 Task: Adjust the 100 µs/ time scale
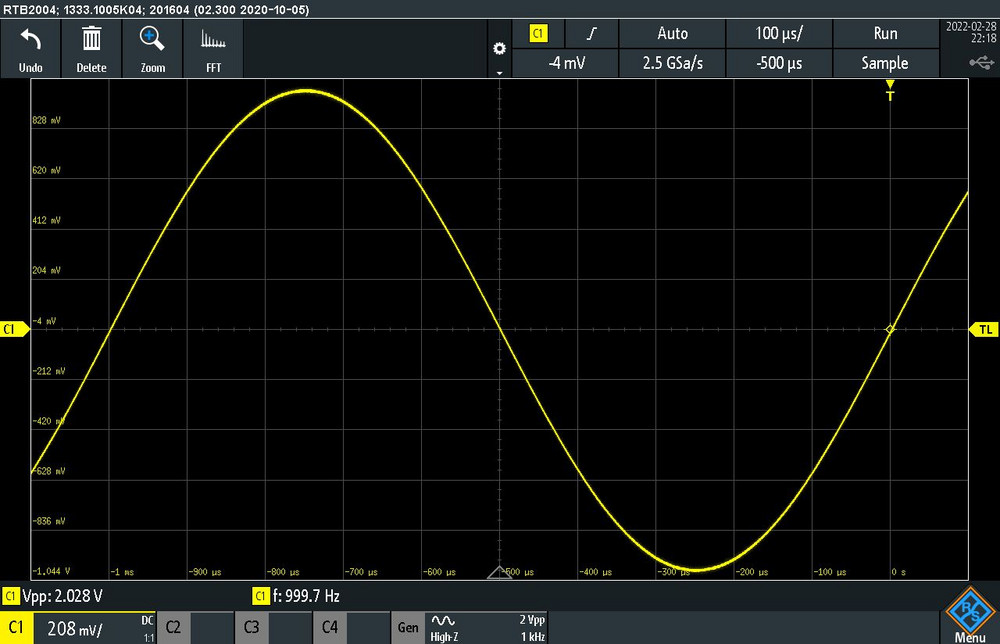779,33
